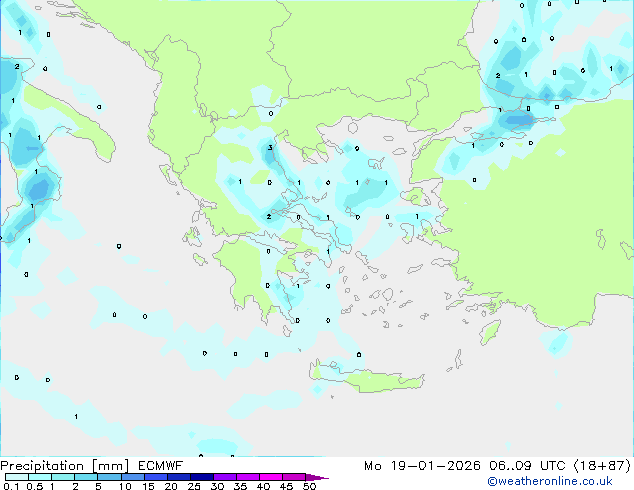Choose the legend swatch between 10 and 15
The image size is (634, 490).
(x=132, y=477)
